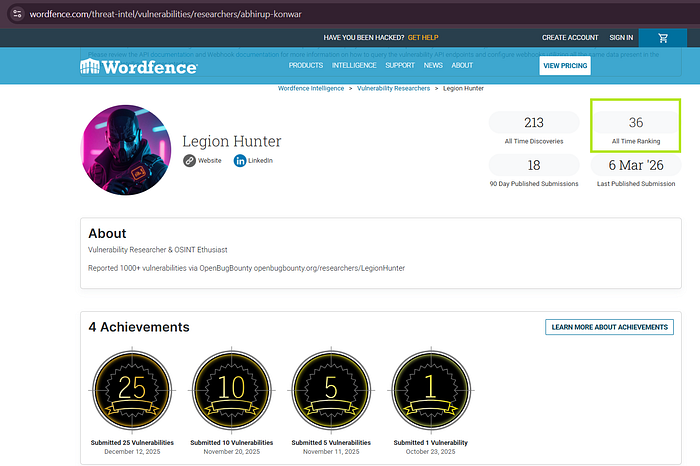Screen dimensions: 700x466
Task: Open the shopping cart icon
Action: pyautogui.click(x=663, y=38)
